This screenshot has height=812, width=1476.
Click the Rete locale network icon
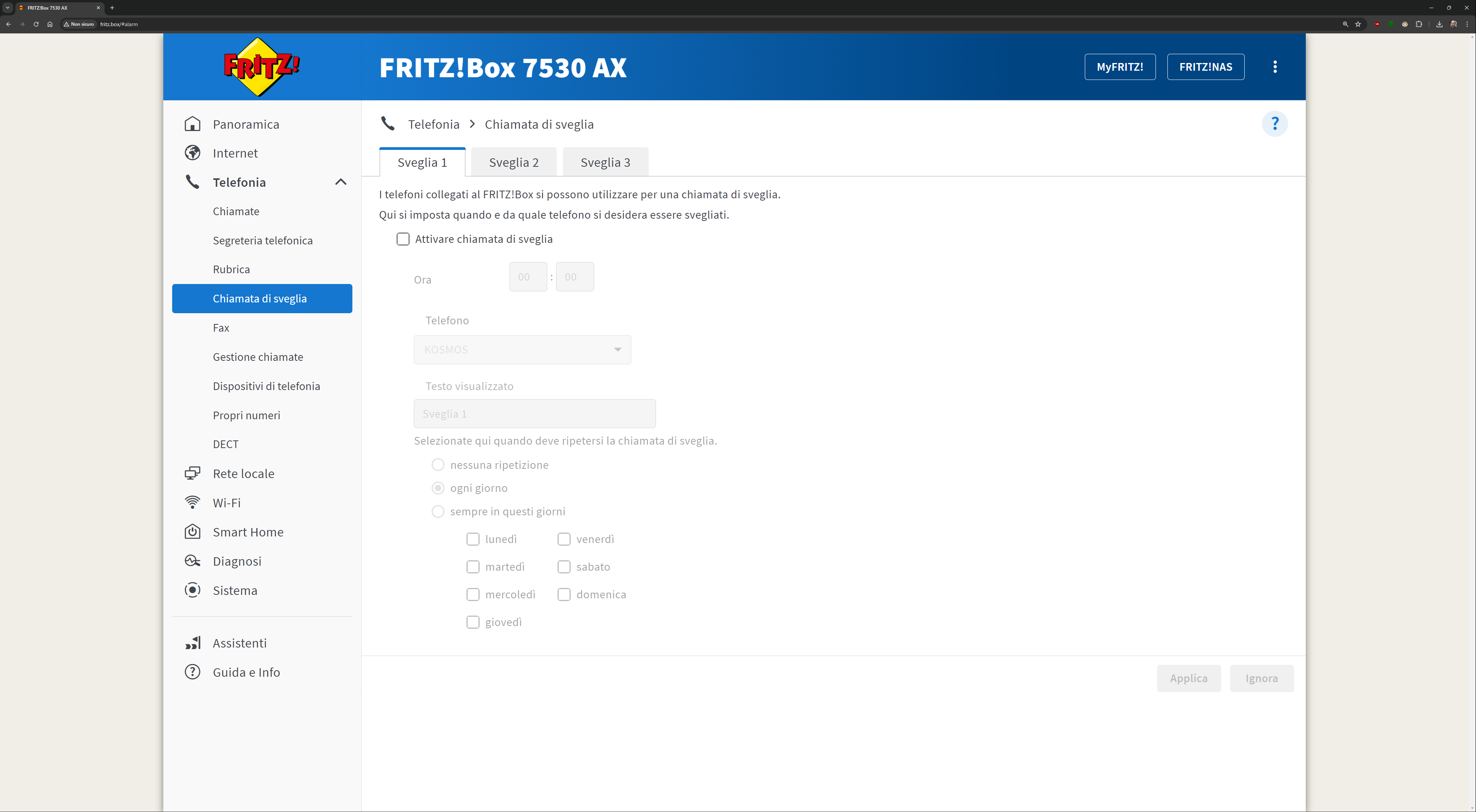pos(193,473)
